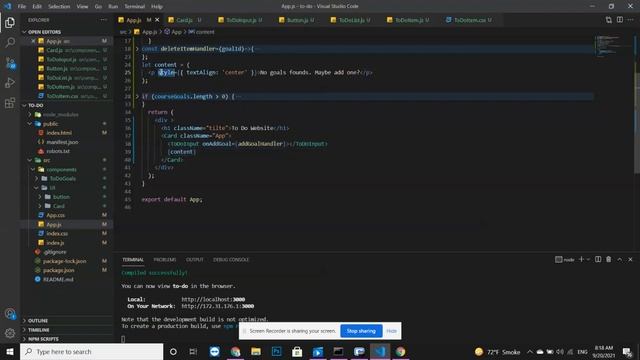Open the Accounts menu icon
The image size is (640, 360).
click(x=10, y=314)
